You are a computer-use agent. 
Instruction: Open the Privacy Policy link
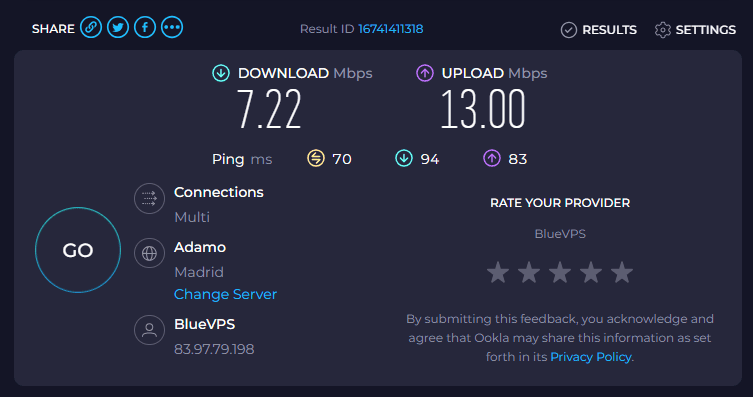point(591,357)
